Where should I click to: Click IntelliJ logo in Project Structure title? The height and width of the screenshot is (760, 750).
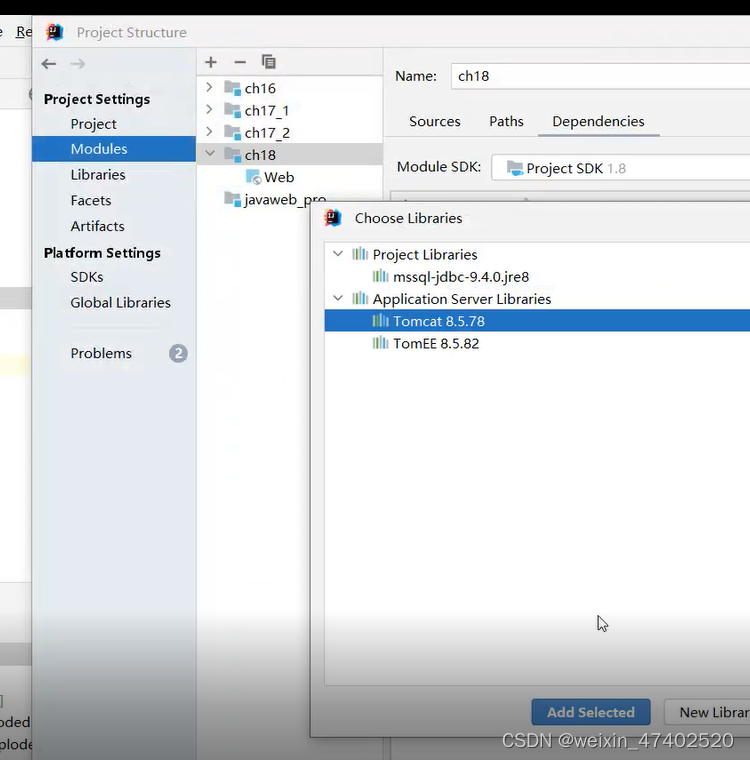click(x=55, y=32)
